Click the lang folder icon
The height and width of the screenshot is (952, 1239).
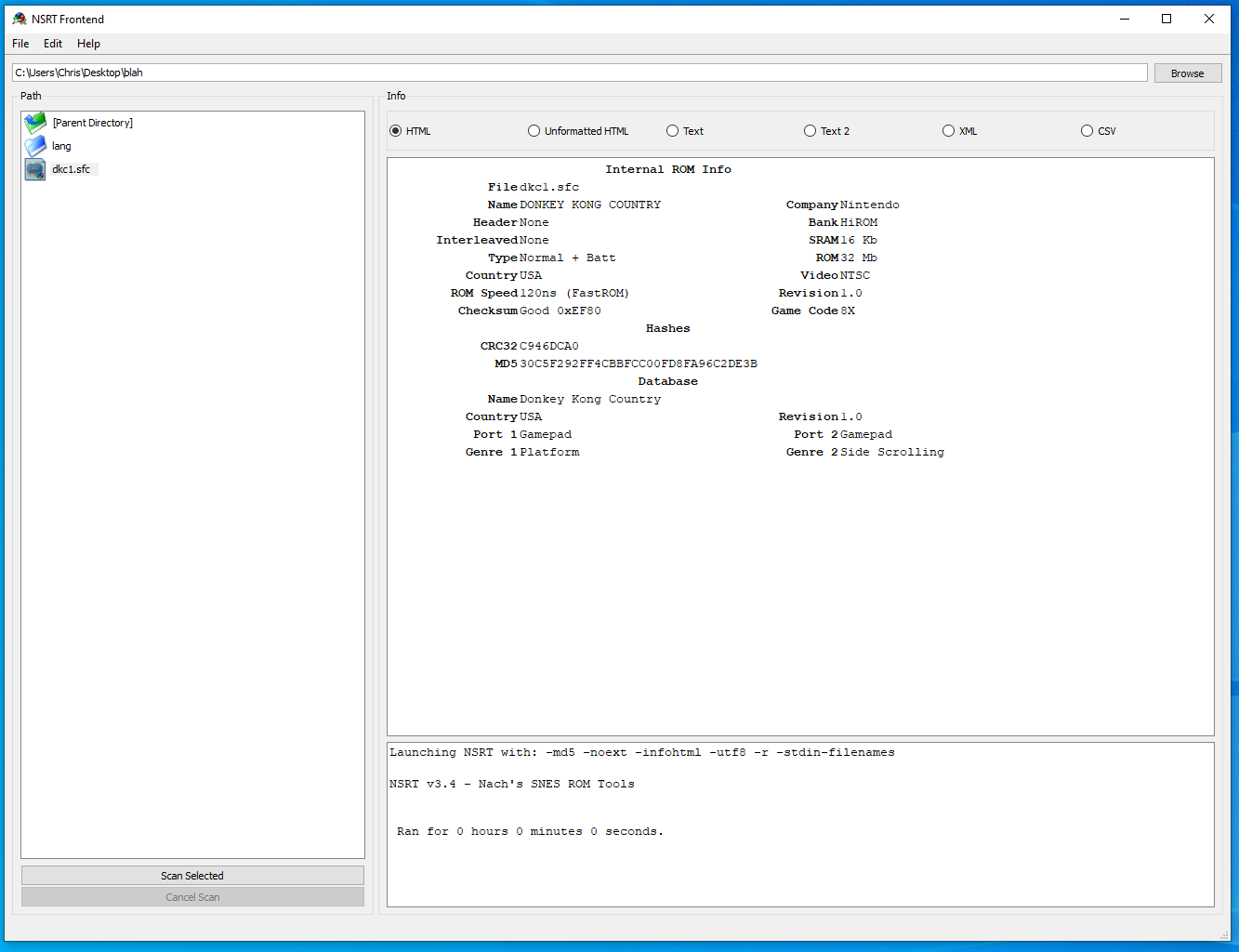[x=35, y=146]
